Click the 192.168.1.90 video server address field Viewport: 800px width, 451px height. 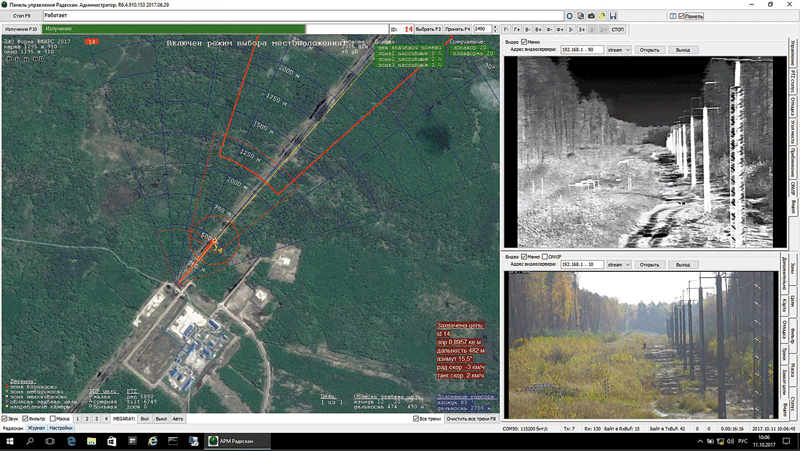[582, 50]
